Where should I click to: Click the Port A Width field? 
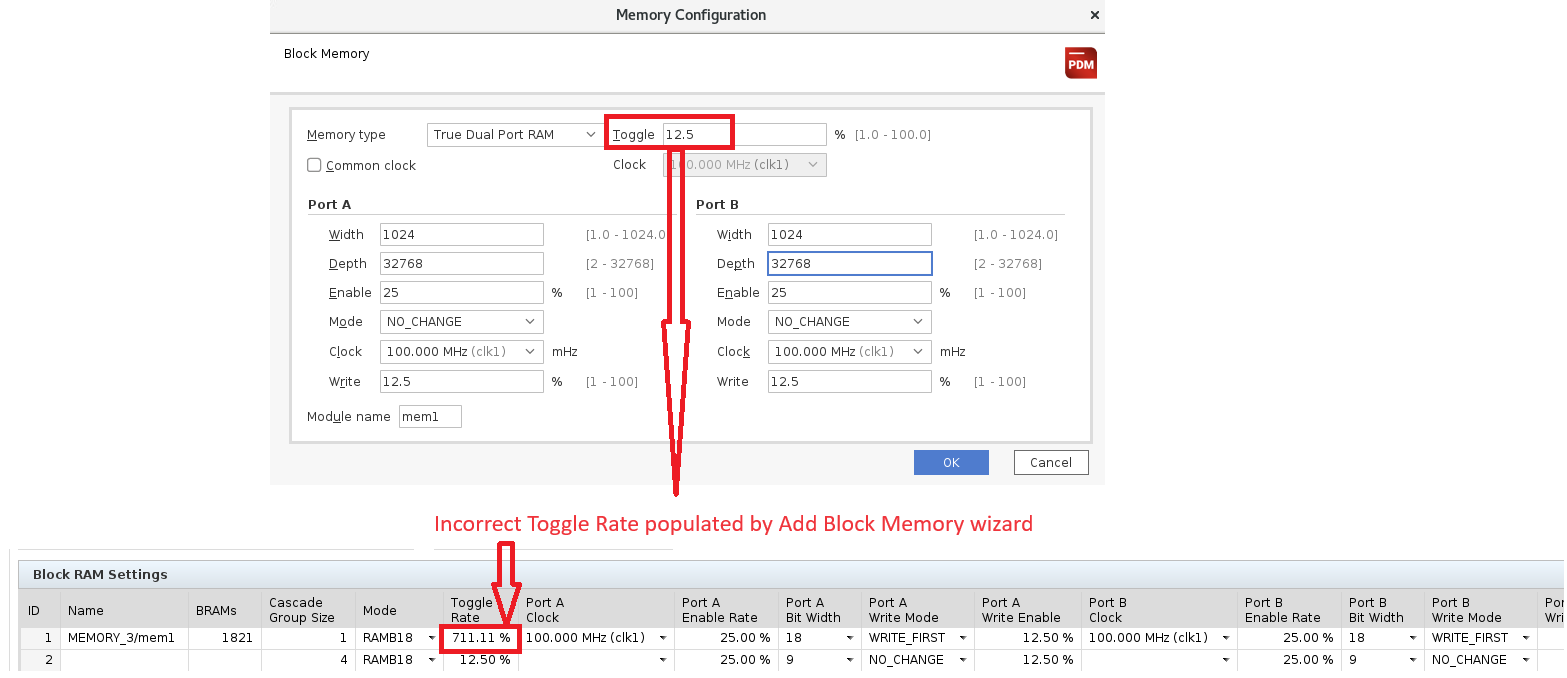click(461, 234)
